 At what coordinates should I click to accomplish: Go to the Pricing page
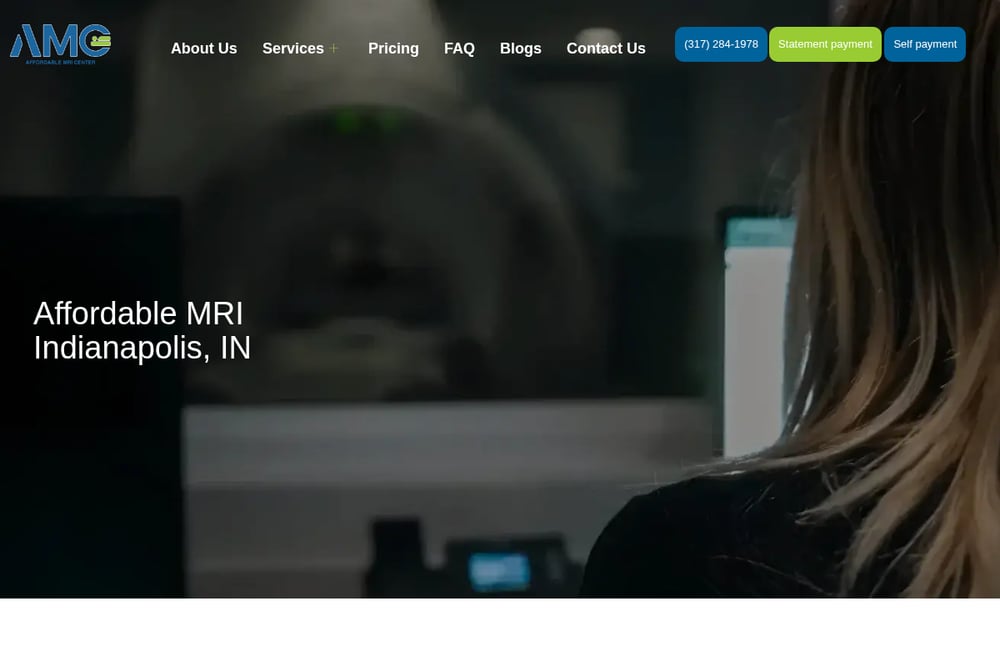tap(393, 48)
